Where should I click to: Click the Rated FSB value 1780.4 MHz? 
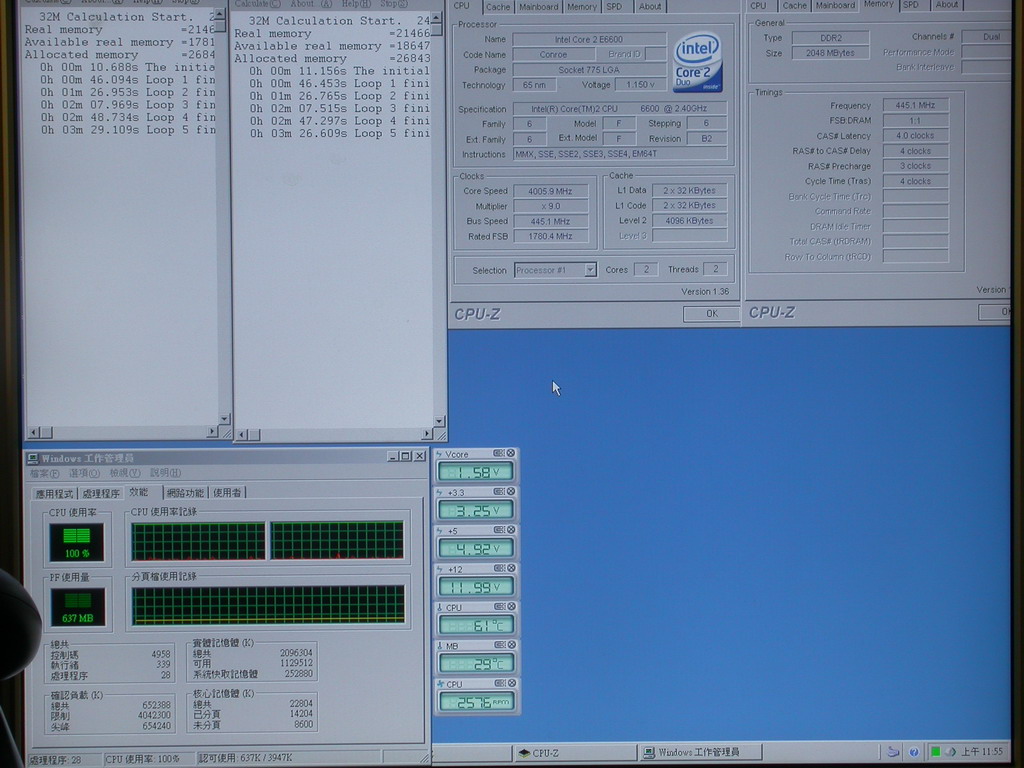click(551, 236)
